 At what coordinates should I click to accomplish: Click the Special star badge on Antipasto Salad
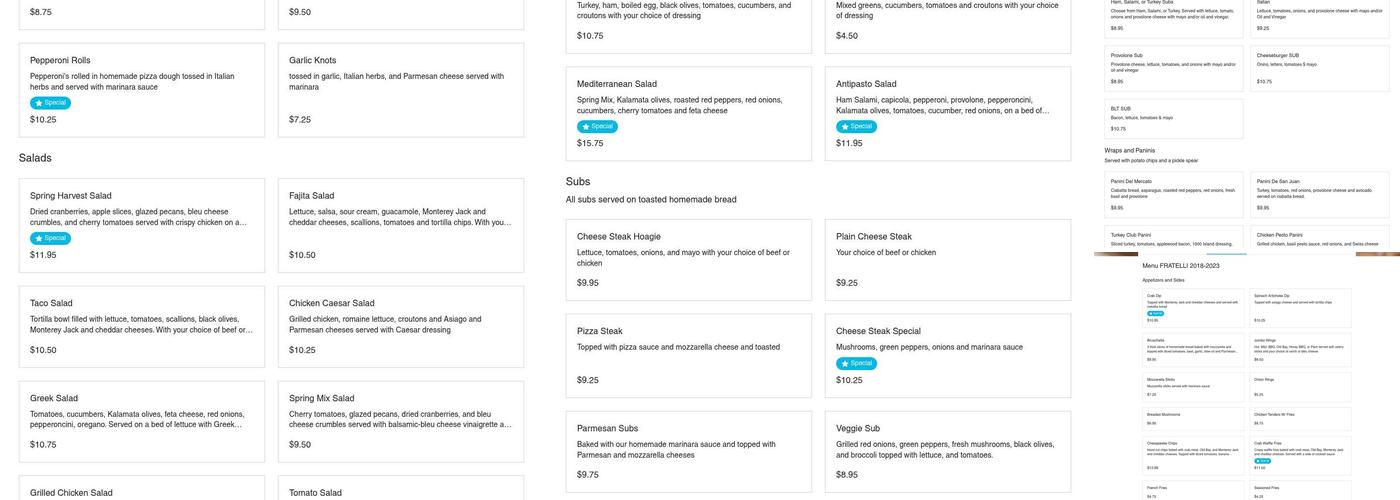[x=856, y=127]
